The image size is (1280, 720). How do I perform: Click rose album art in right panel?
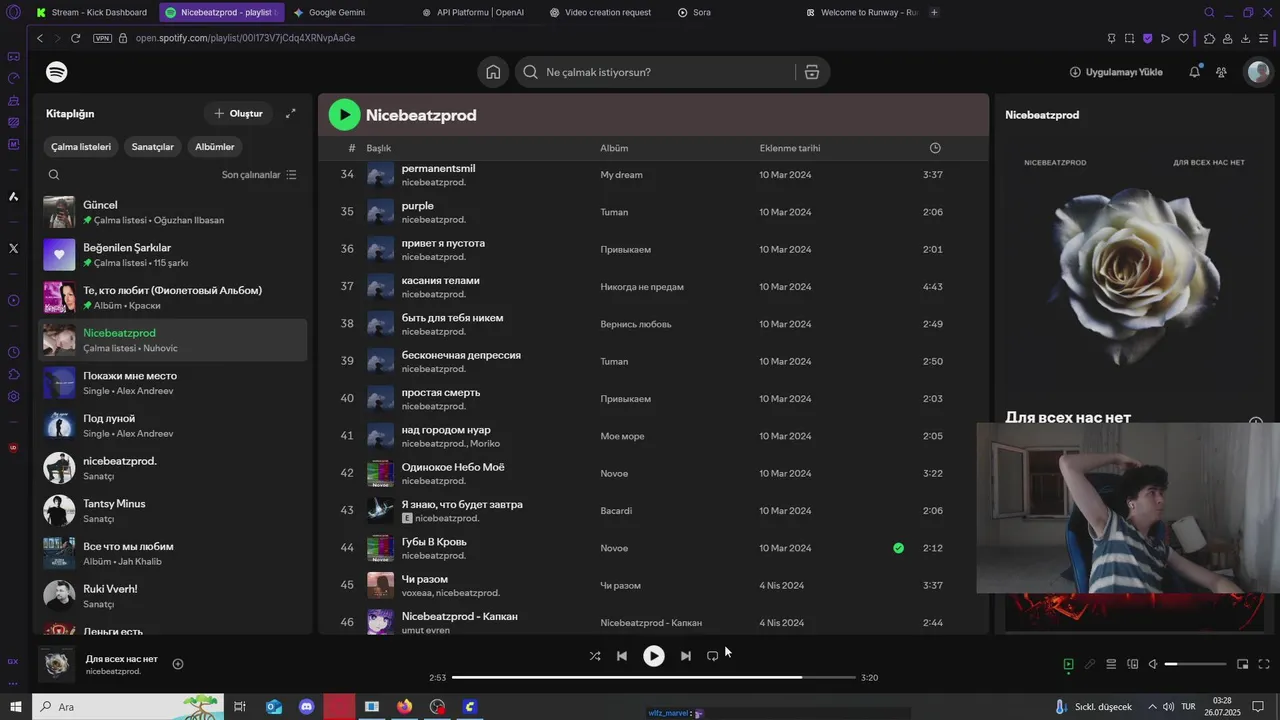pos(1136,272)
